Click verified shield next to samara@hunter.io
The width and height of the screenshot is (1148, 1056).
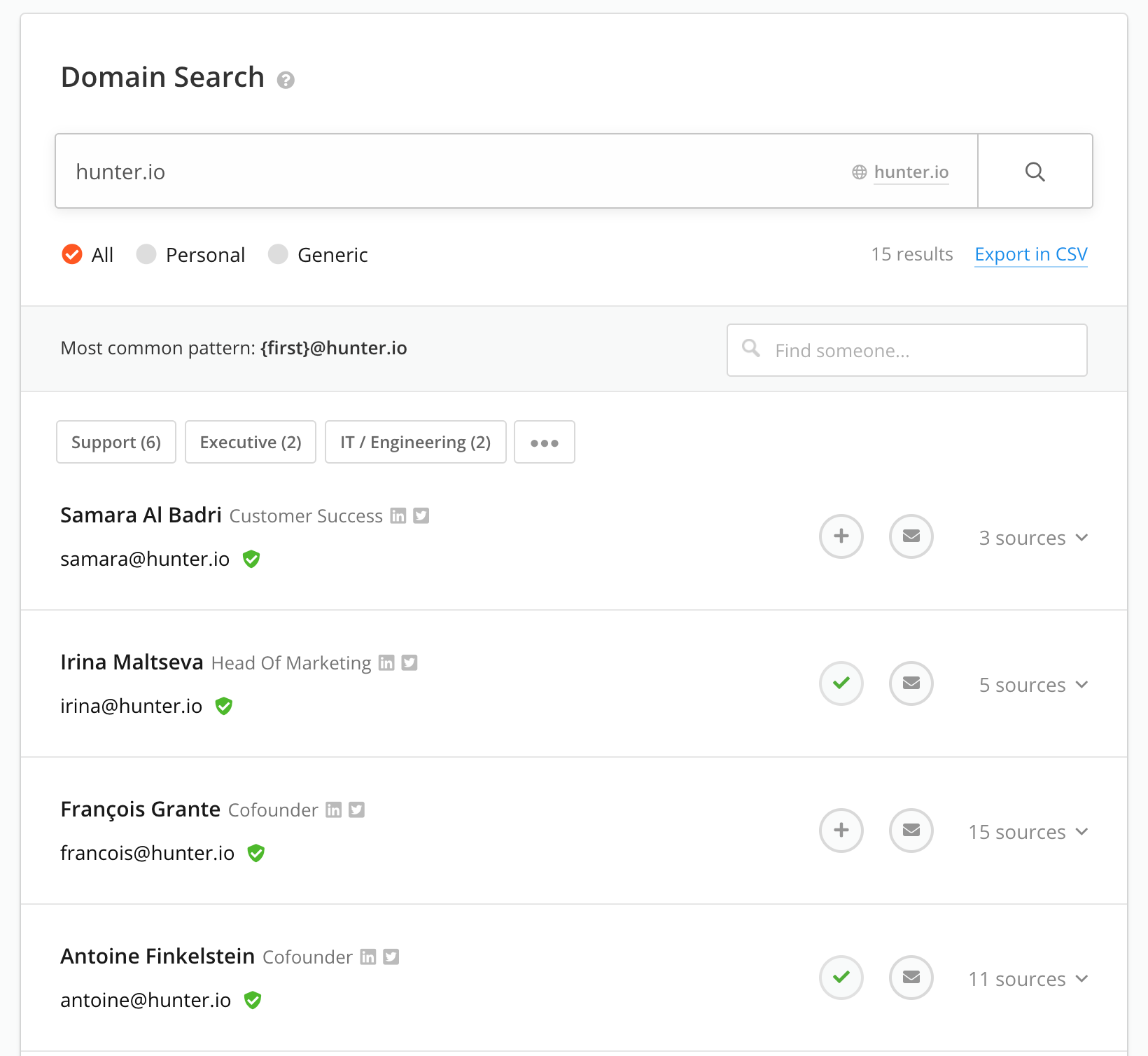coord(251,559)
